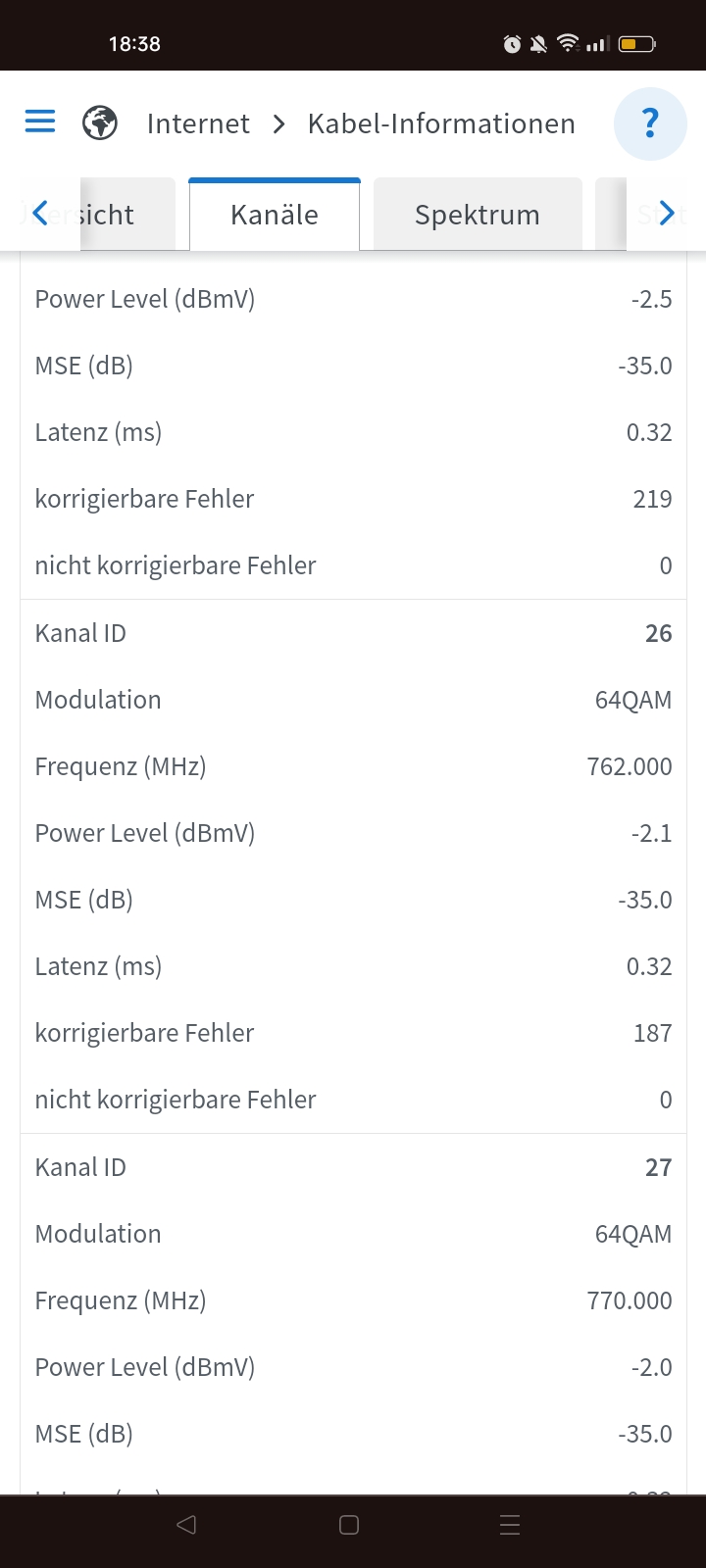The width and height of the screenshot is (706, 1568).
Task: Go to Internet in the breadcrumb
Action: [198, 123]
